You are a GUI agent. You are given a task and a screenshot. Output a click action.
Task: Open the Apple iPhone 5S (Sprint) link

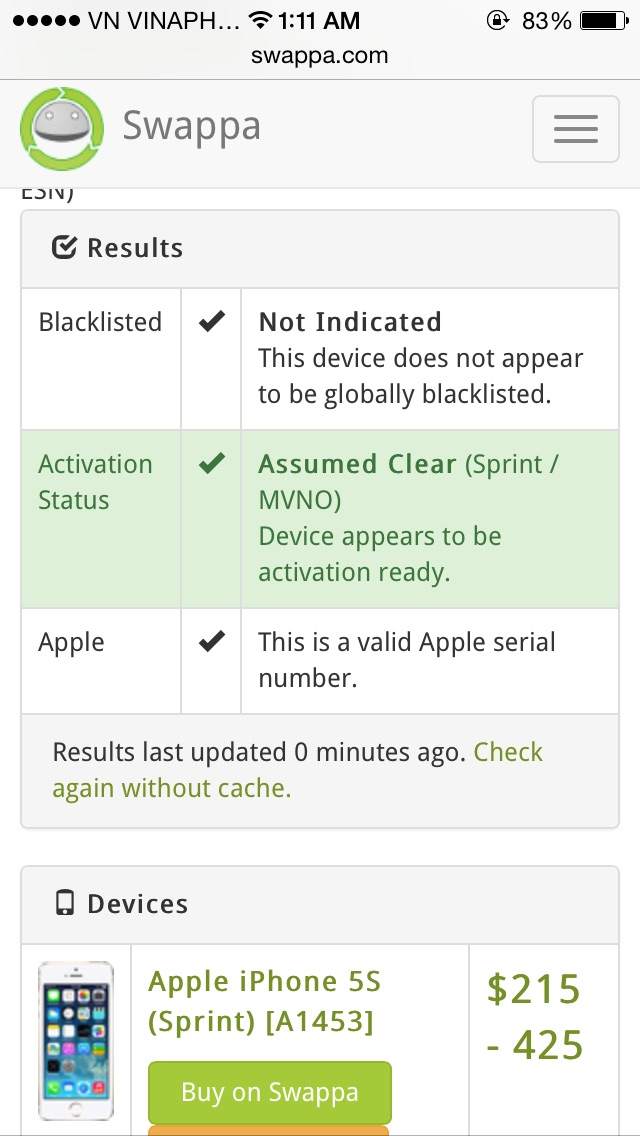(x=265, y=1001)
